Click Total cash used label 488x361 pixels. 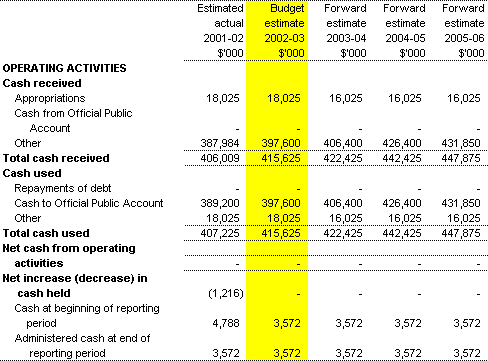[46, 233]
